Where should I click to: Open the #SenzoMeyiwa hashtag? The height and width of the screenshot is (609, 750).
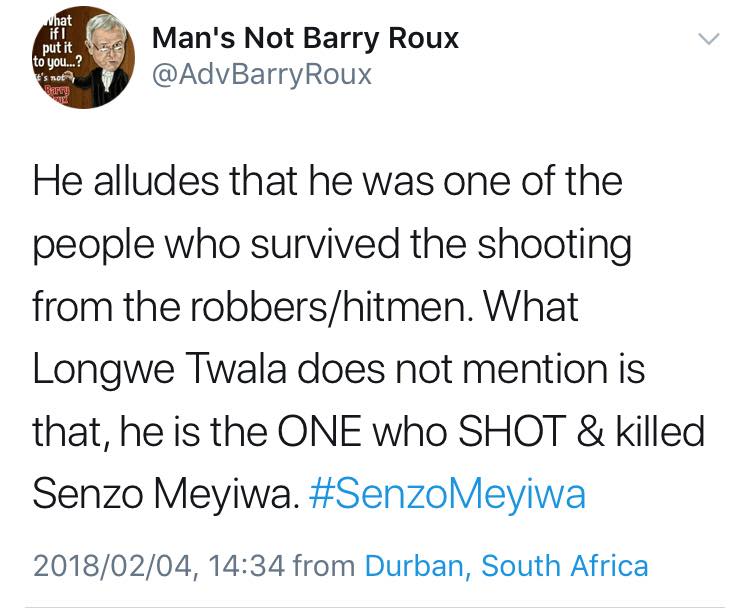point(447,494)
